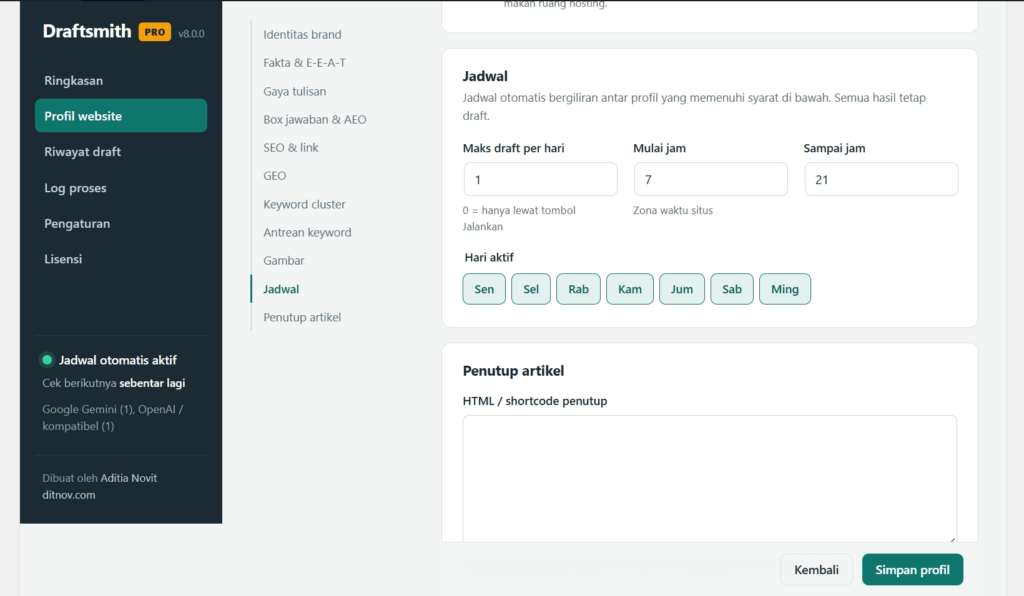Jump to SEO & link section
Viewport: 1024px width, 596px height.
click(291, 148)
